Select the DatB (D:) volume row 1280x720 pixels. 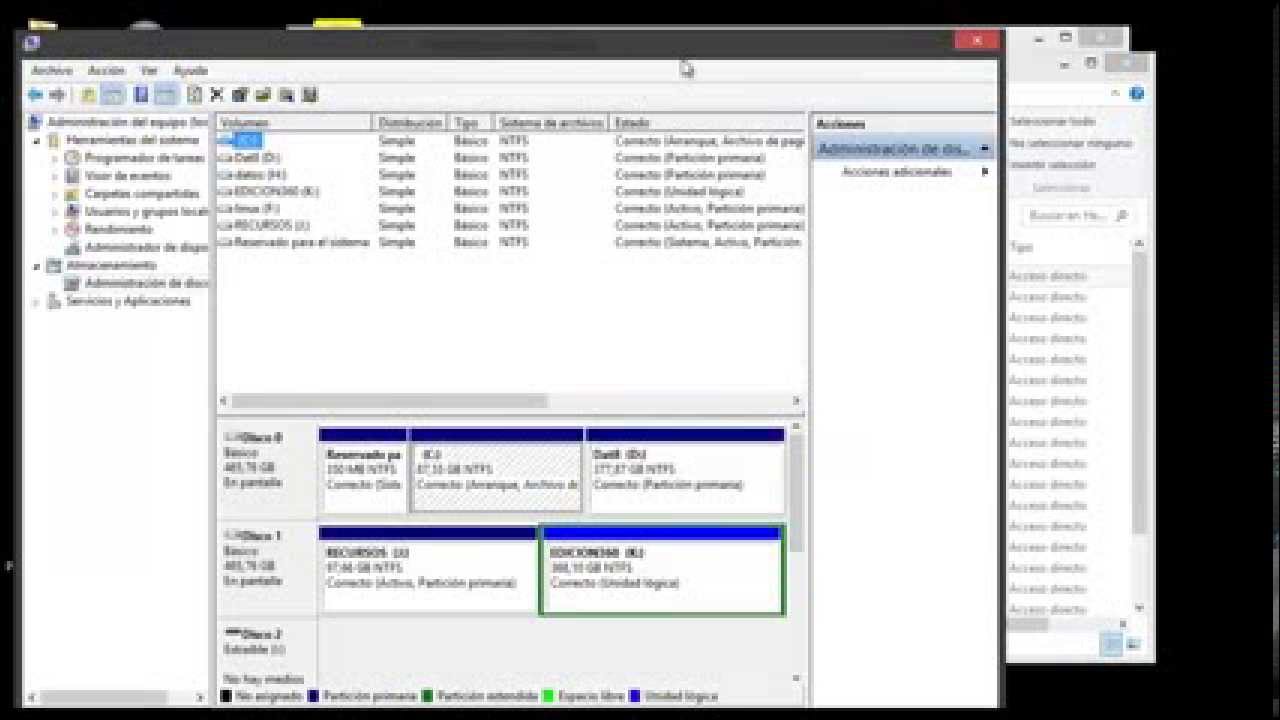(x=511, y=158)
